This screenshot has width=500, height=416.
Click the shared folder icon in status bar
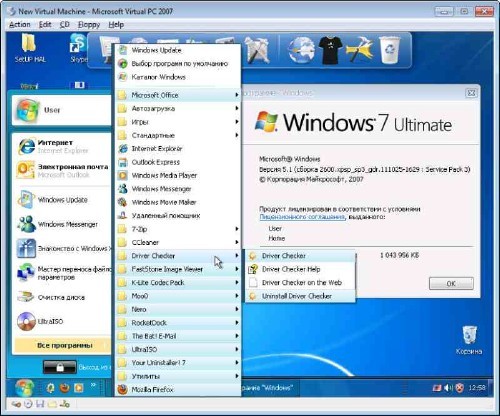click(52, 404)
